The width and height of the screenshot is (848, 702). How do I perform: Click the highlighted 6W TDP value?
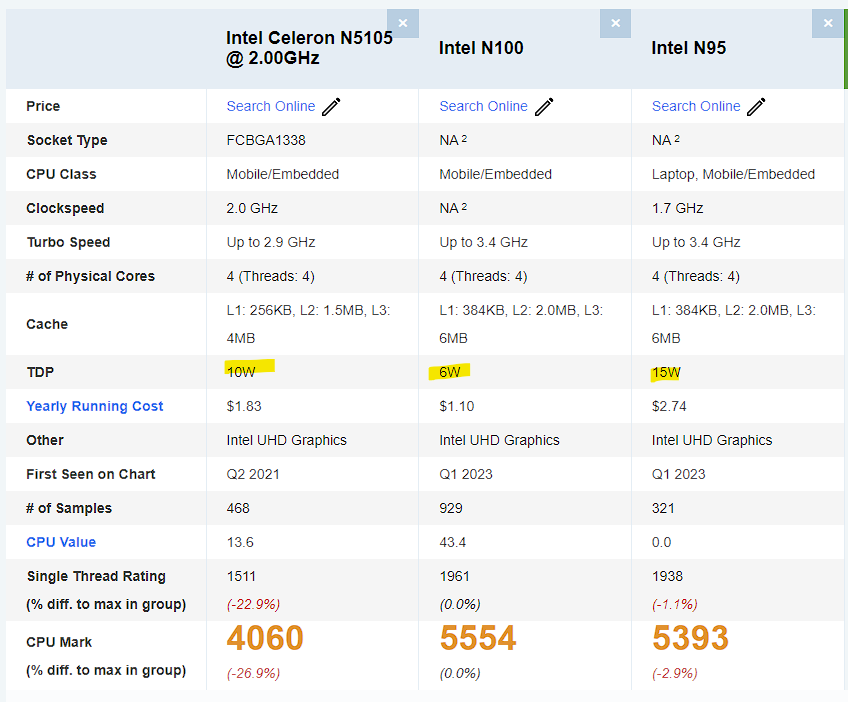click(451, 372)
